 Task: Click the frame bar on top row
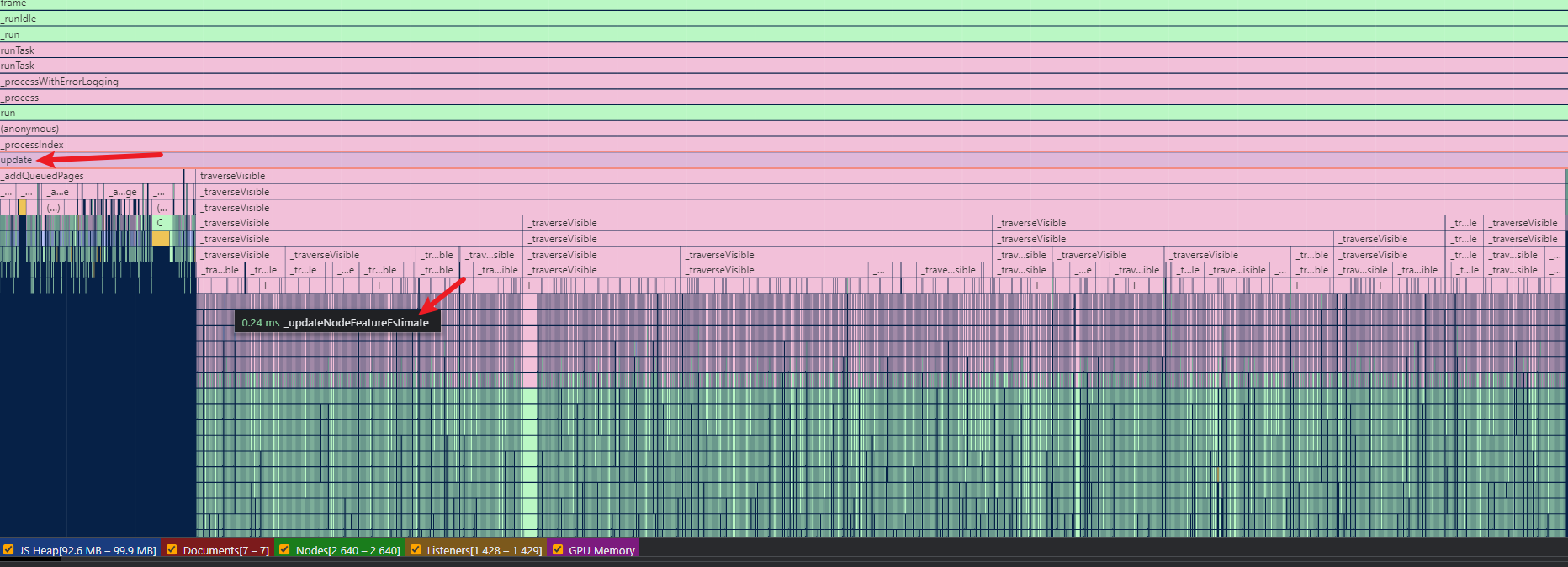click(783, 4)
